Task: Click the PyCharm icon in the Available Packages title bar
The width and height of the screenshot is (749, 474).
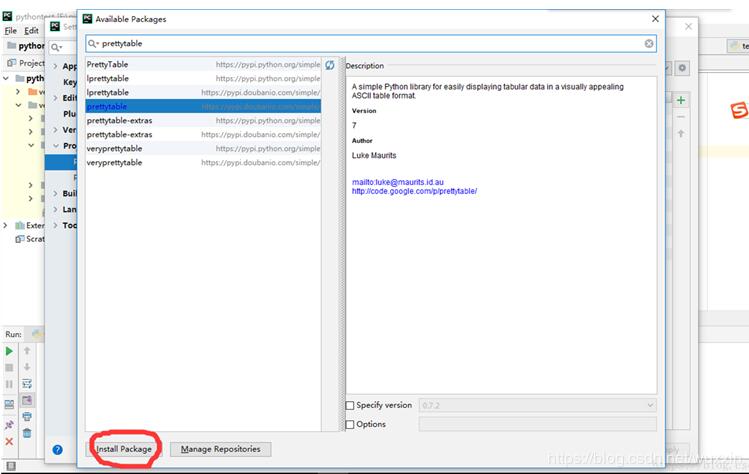Action: click(x=87, y=19)
